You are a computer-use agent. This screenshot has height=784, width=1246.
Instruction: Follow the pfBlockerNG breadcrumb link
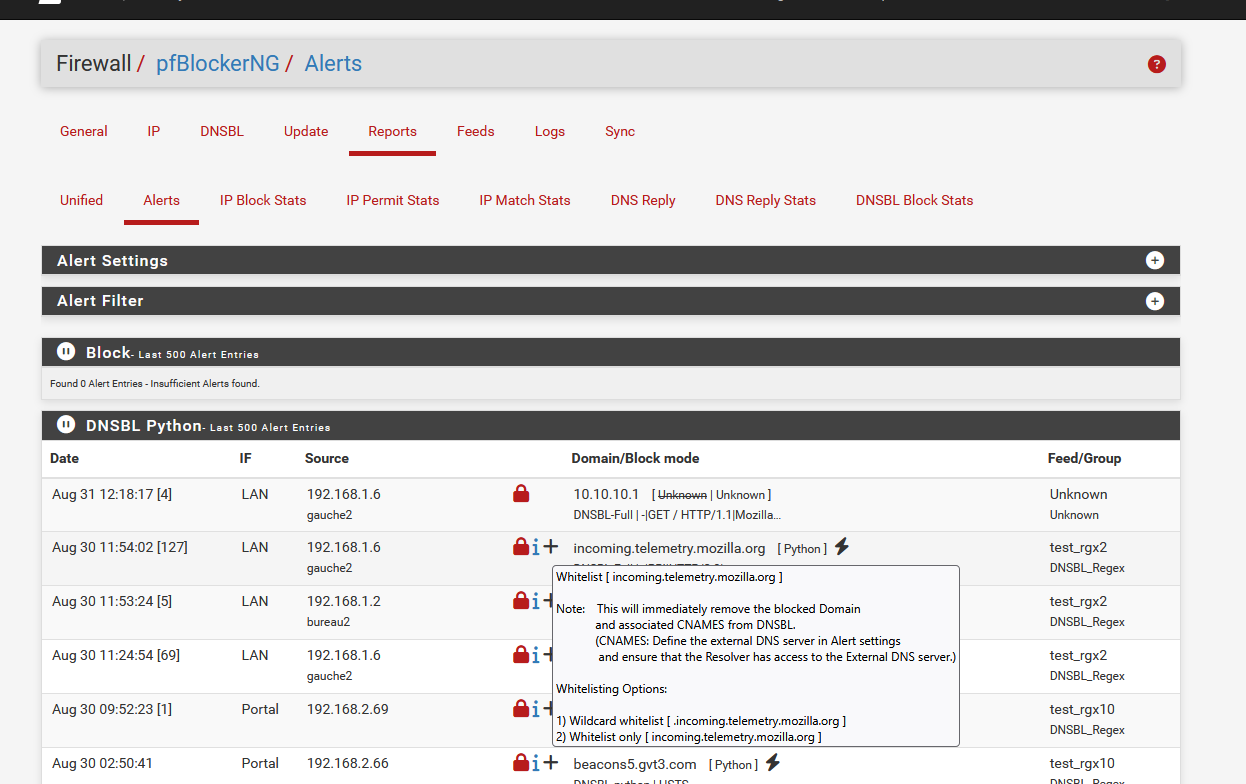(218, 64)
